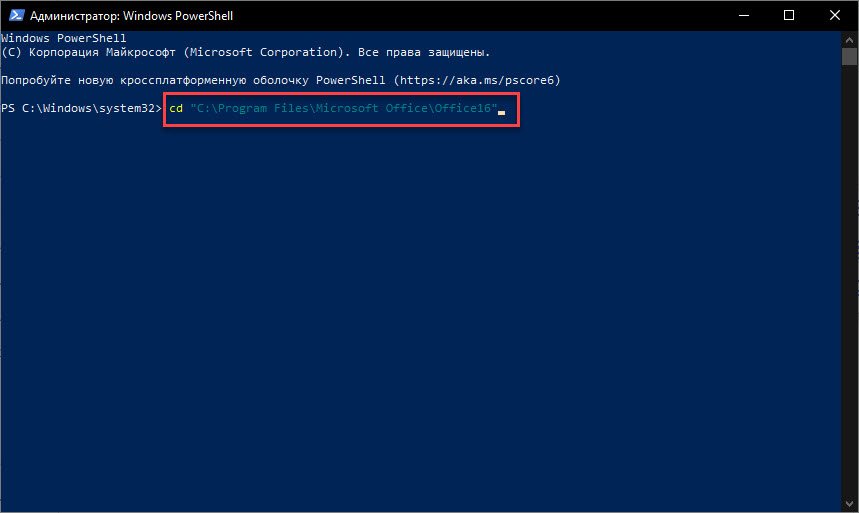Click the blinking cursor after the command
The image size is (859, 513).
point(501,113)
